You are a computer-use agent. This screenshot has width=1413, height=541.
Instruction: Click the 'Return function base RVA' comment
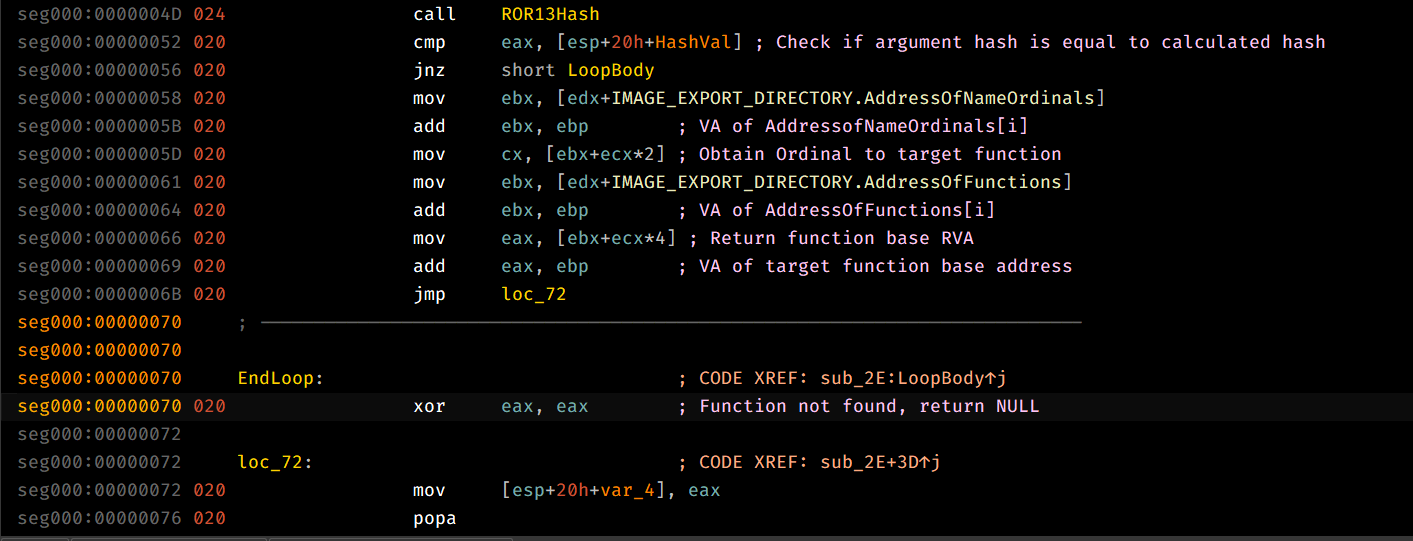(843, 238)
